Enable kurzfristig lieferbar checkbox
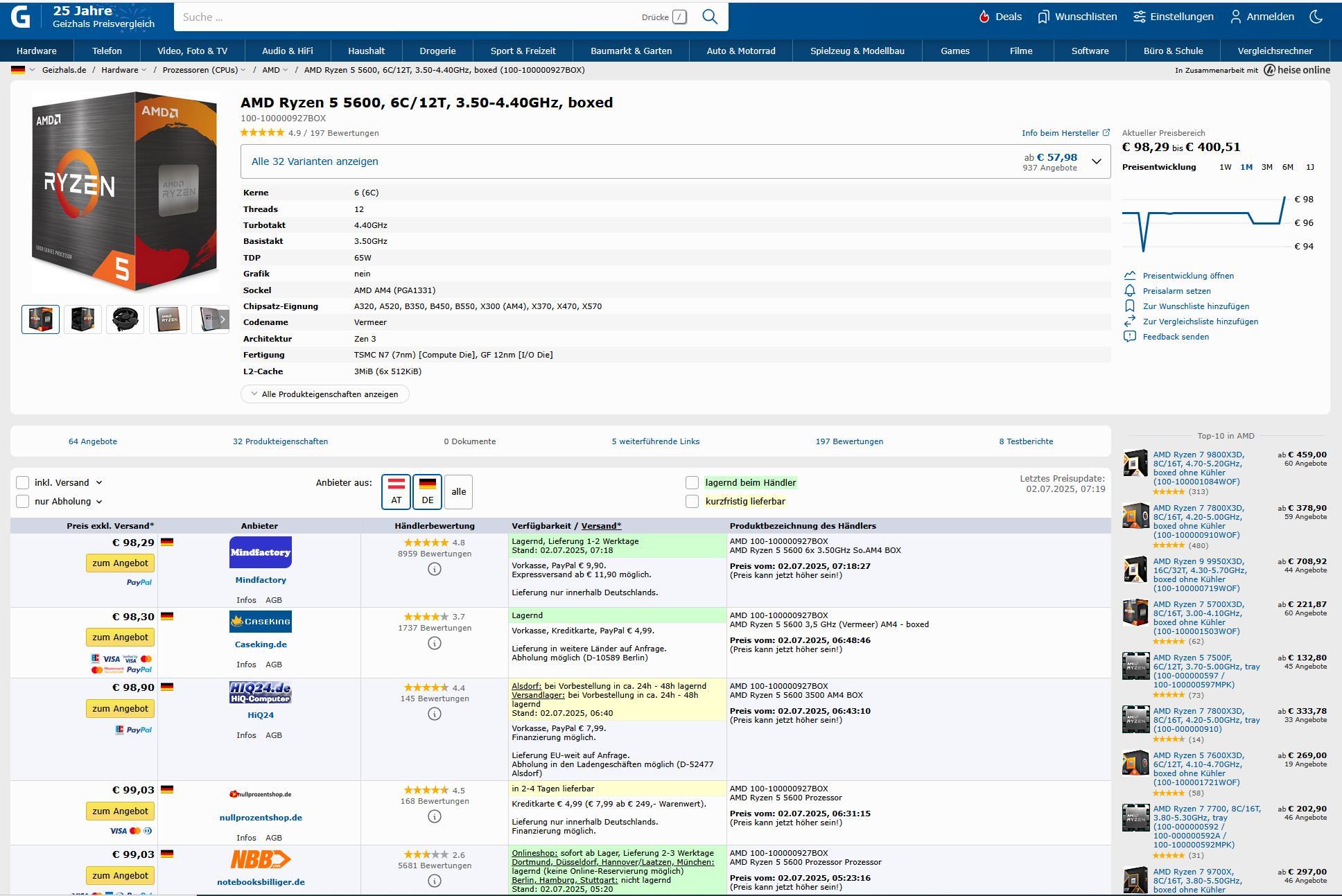 click(692, 501)
